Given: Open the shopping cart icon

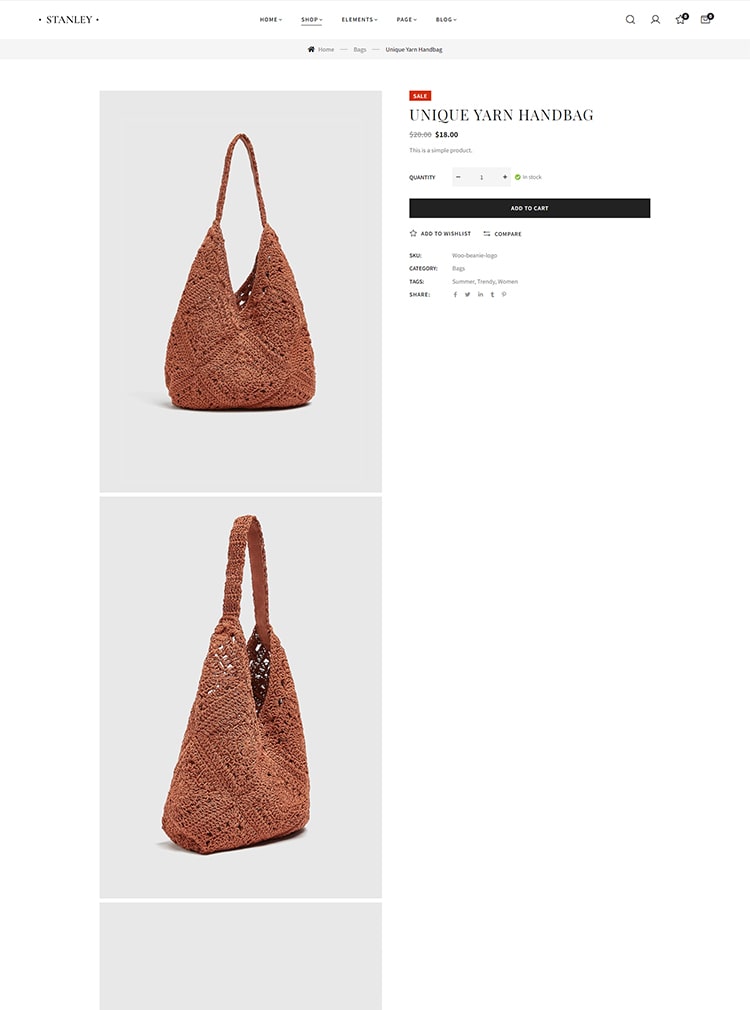Looking at the screenshot, I should tap(706, 19).
